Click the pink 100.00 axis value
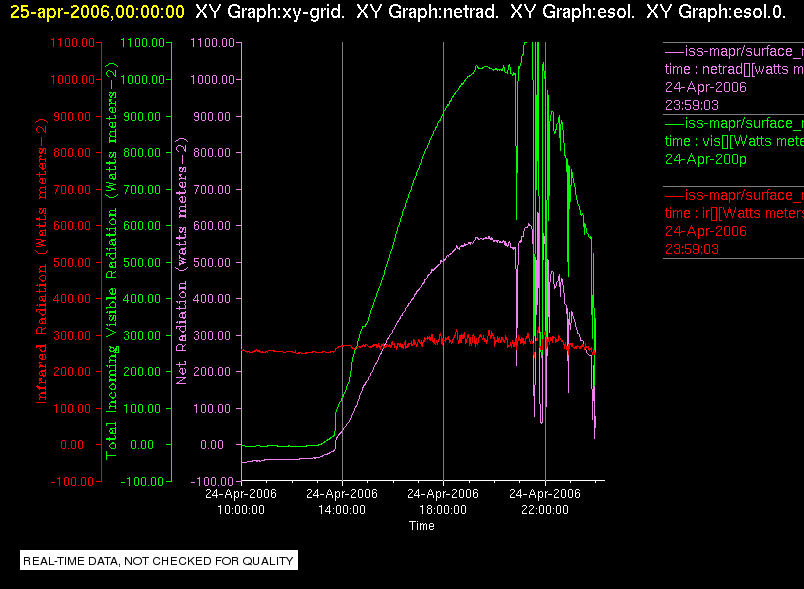This screenshot has height=589, width=804. click(212, 409)
